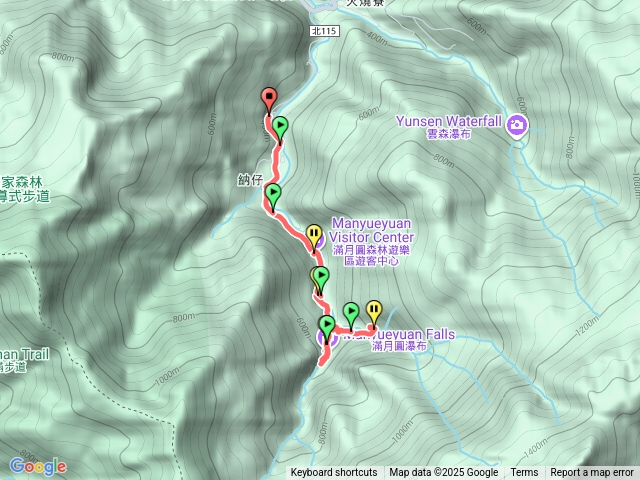Select the yellow pause marker at Visitor Center
The image size is (640, 480).
(x=314, y=236)
